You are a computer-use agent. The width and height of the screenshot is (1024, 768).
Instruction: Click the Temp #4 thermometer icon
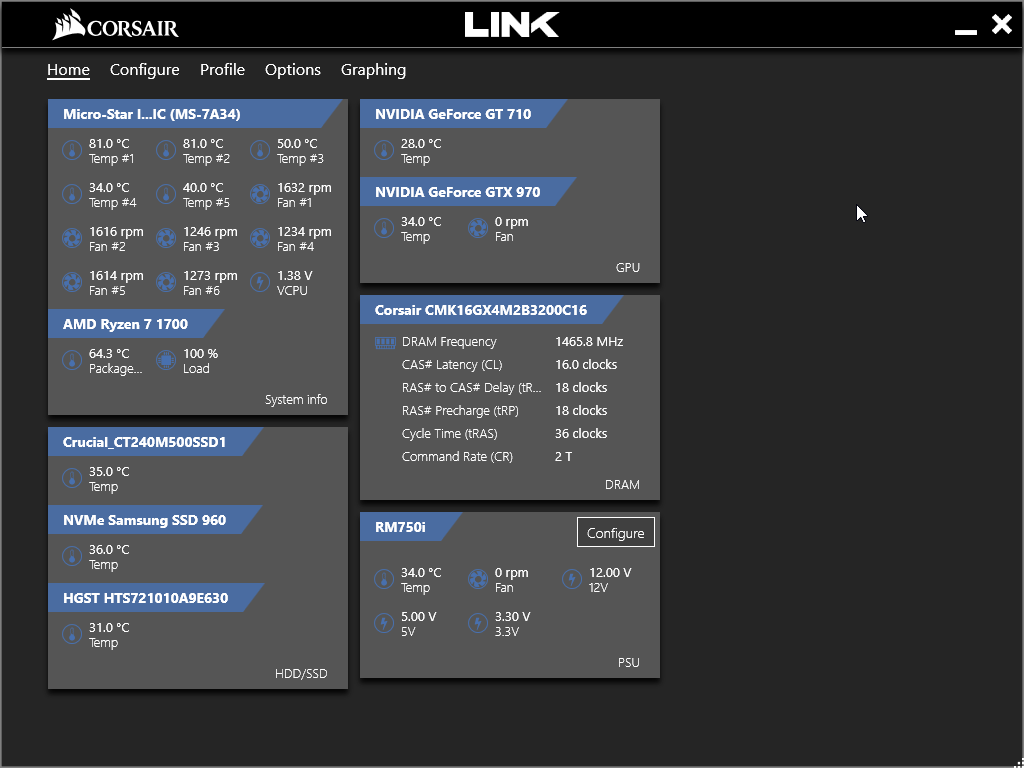(71, 195)
